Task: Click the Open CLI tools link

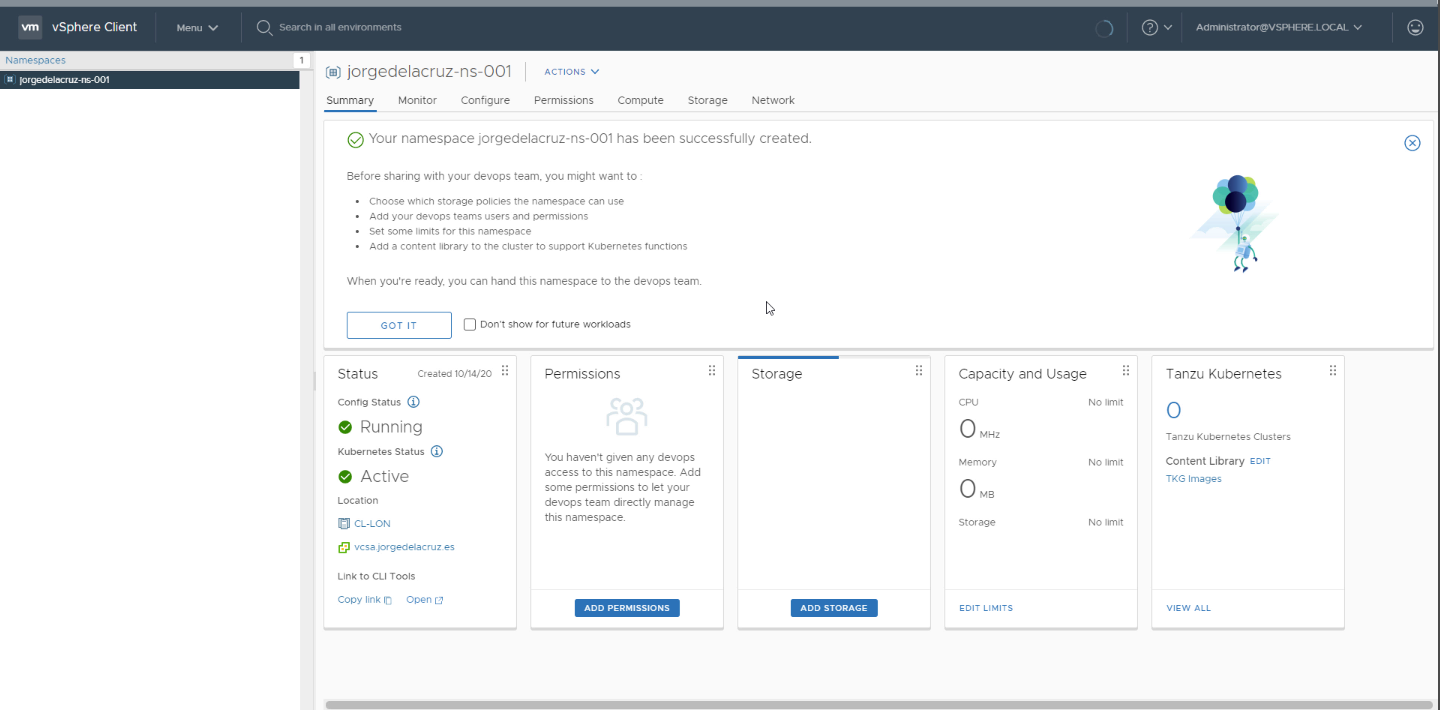Action: click(419, 600)
